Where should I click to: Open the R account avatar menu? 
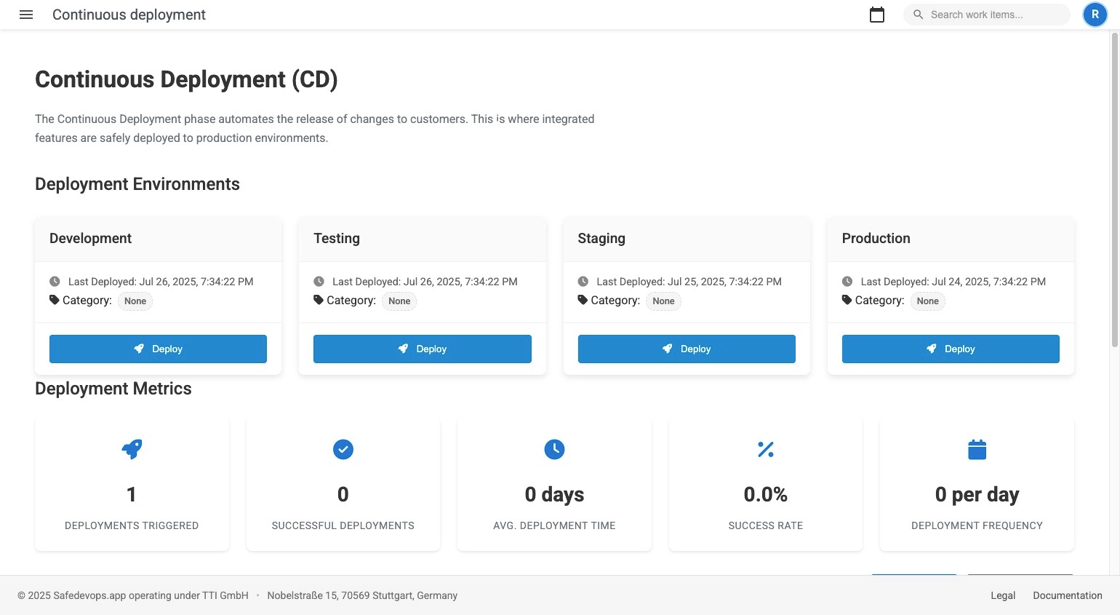coord(1094,14)
